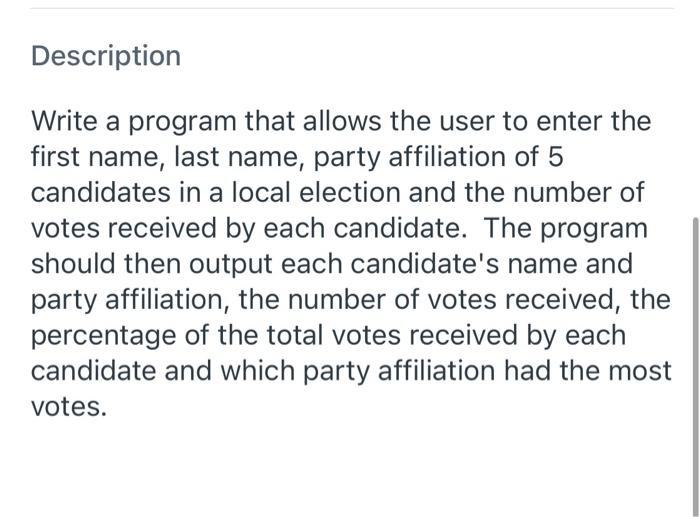Click the word "allows" in first line

[342, 121]
